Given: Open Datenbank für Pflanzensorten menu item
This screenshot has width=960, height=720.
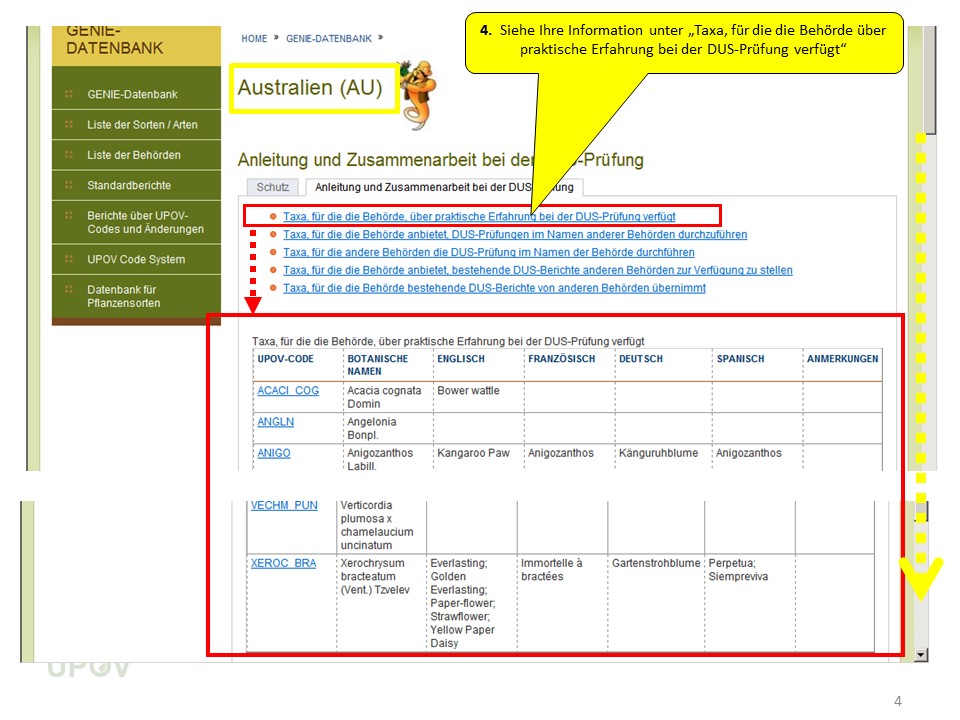Looking at the screenshot, I should [x=123, y=296].
